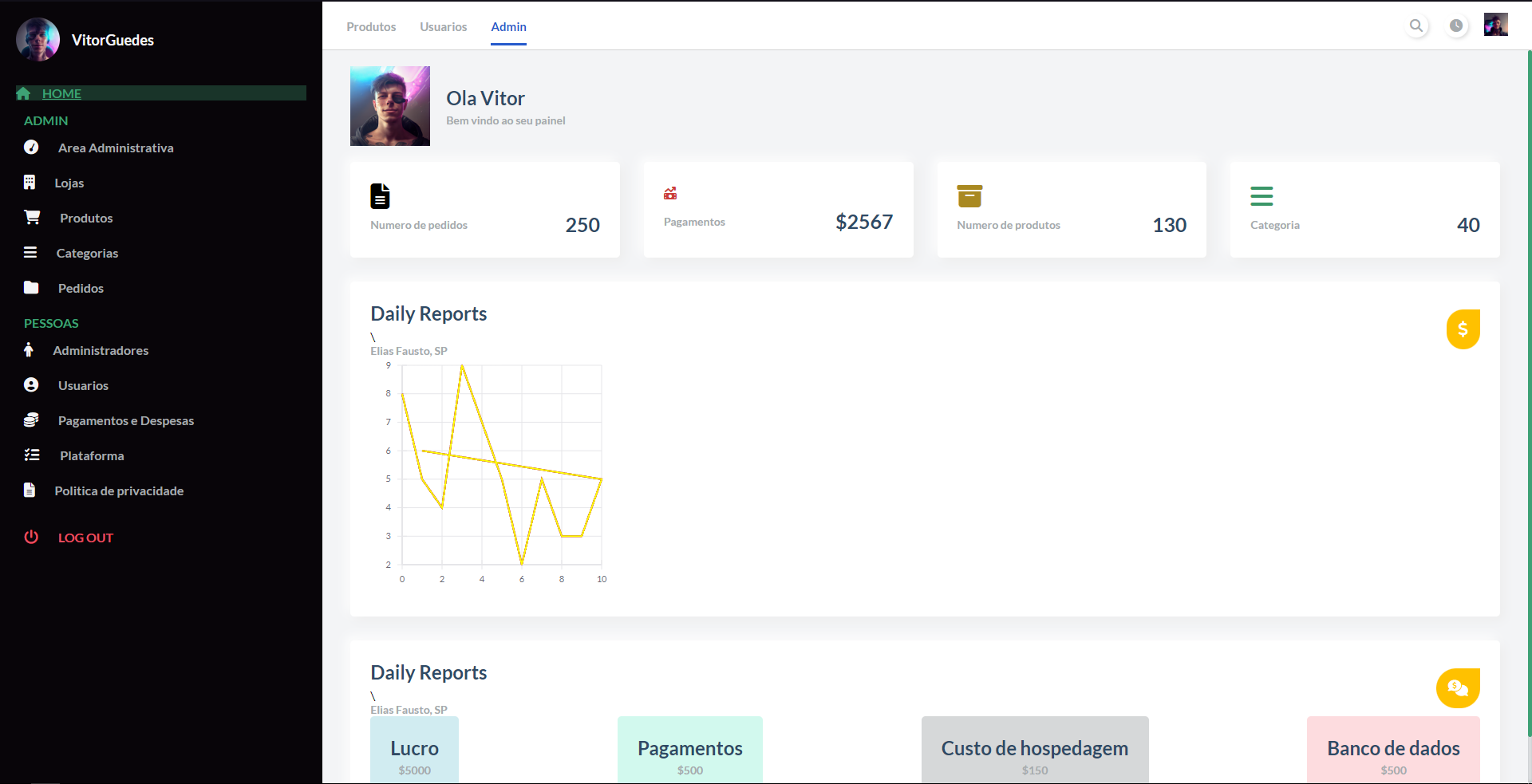1532x784 pixels.
Task: Click the shopping cart Produtos icon in sidebar
Action: (32, 218)
